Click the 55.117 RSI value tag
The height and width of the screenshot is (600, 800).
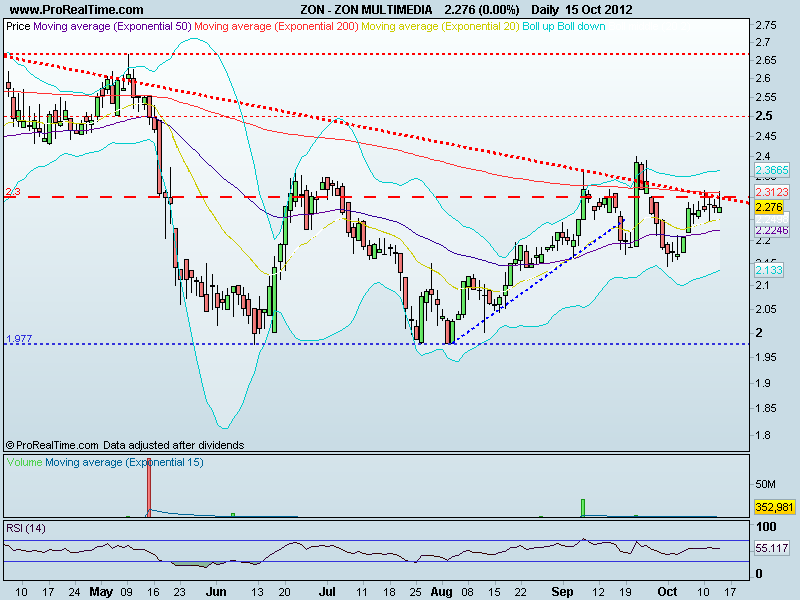point(772,548)
